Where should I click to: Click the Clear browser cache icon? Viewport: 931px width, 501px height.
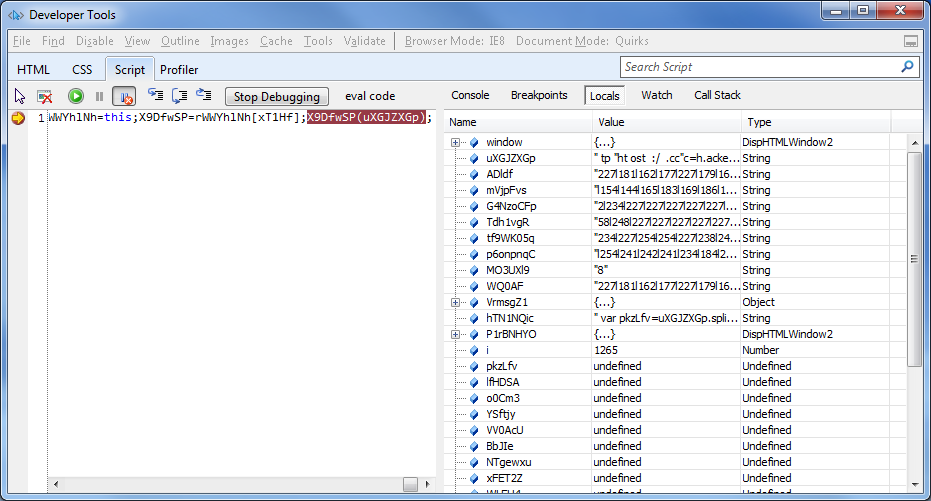pyautogui.click(x=45, y=96)
